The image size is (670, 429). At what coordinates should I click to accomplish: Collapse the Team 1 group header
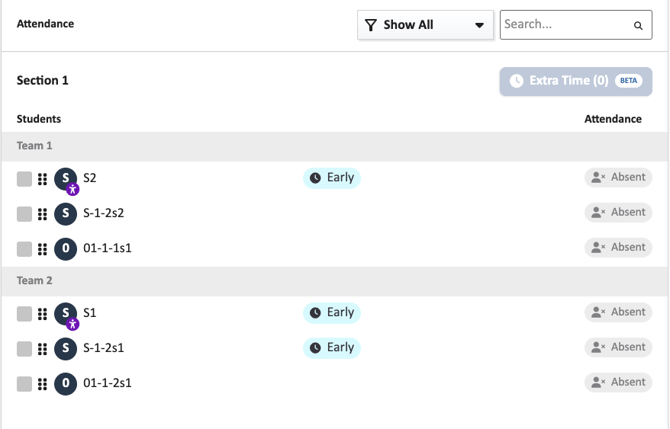[x=35, y=146]
